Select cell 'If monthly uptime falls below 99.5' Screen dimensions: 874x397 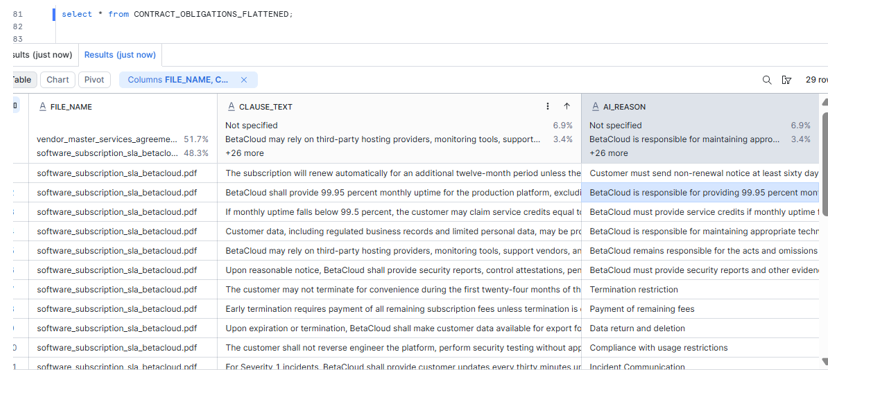399,212
